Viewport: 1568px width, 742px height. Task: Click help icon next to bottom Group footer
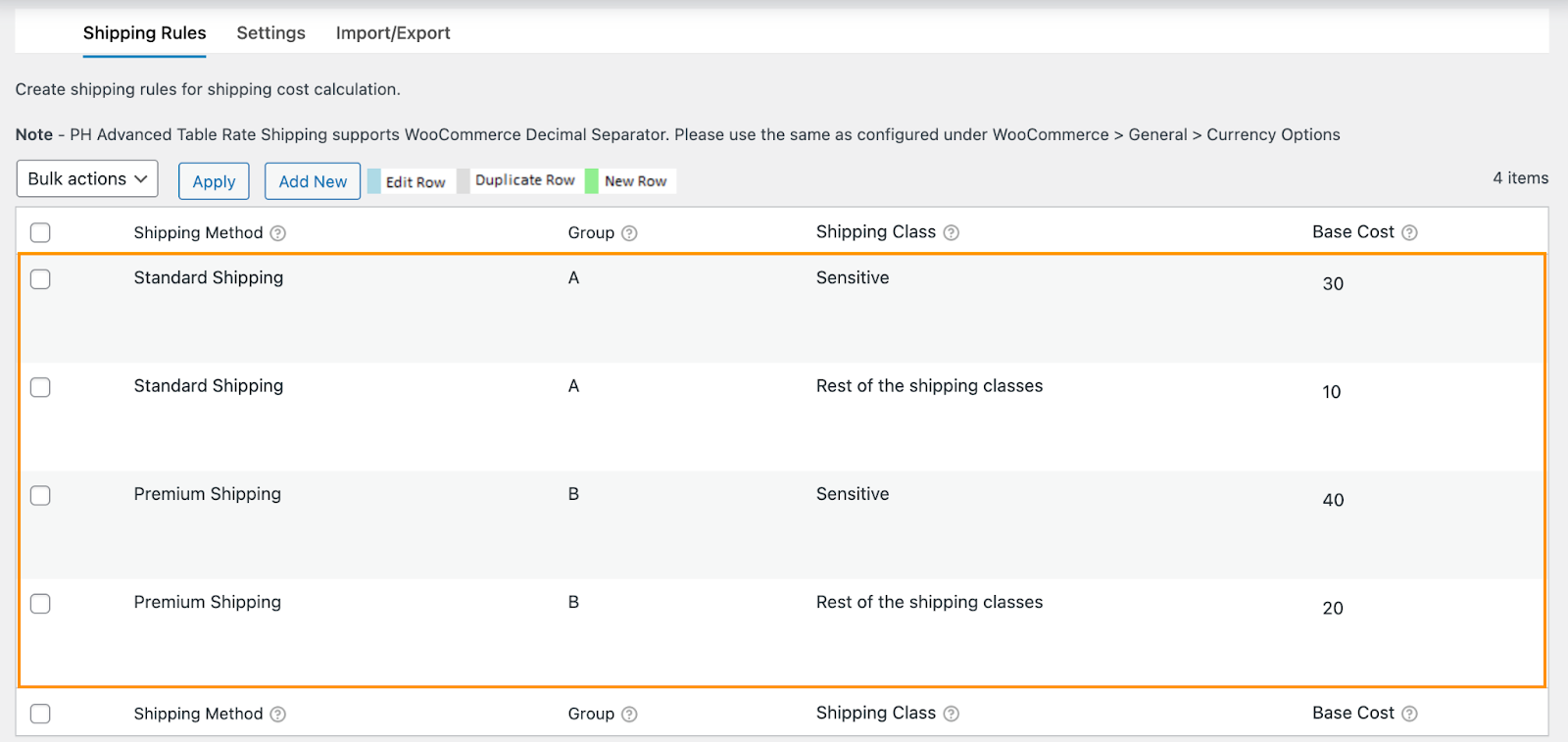click(x=629, y=715)
